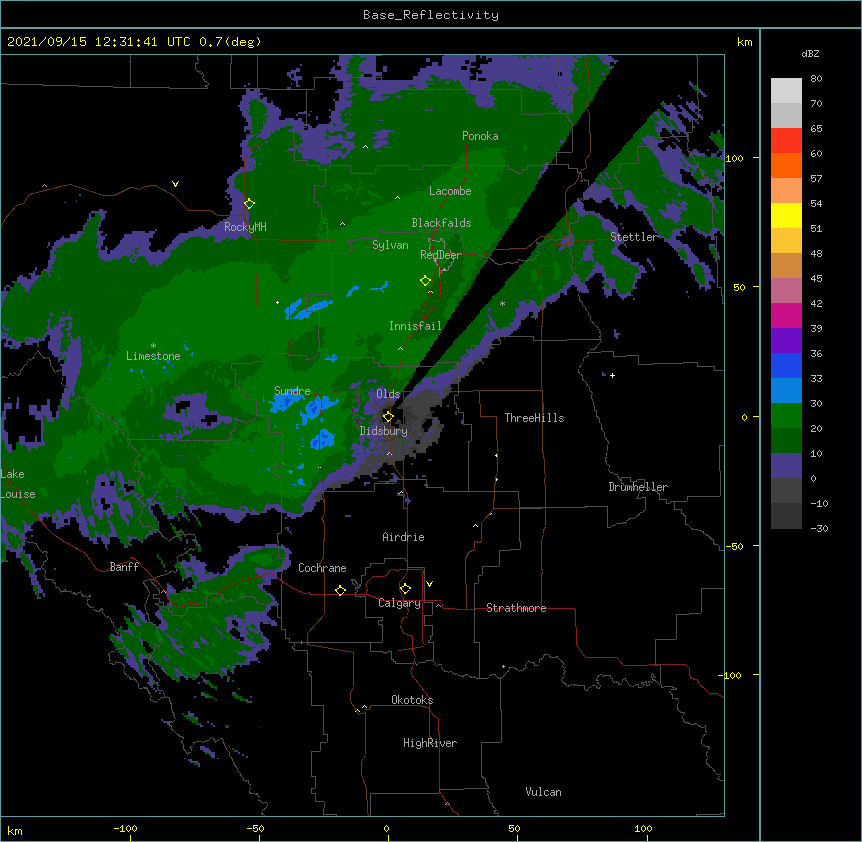The height and width of the screenshot is (842, 862).
Task: Pick the light gray 80 dBZ color band
Action: (x=786, y=91)
